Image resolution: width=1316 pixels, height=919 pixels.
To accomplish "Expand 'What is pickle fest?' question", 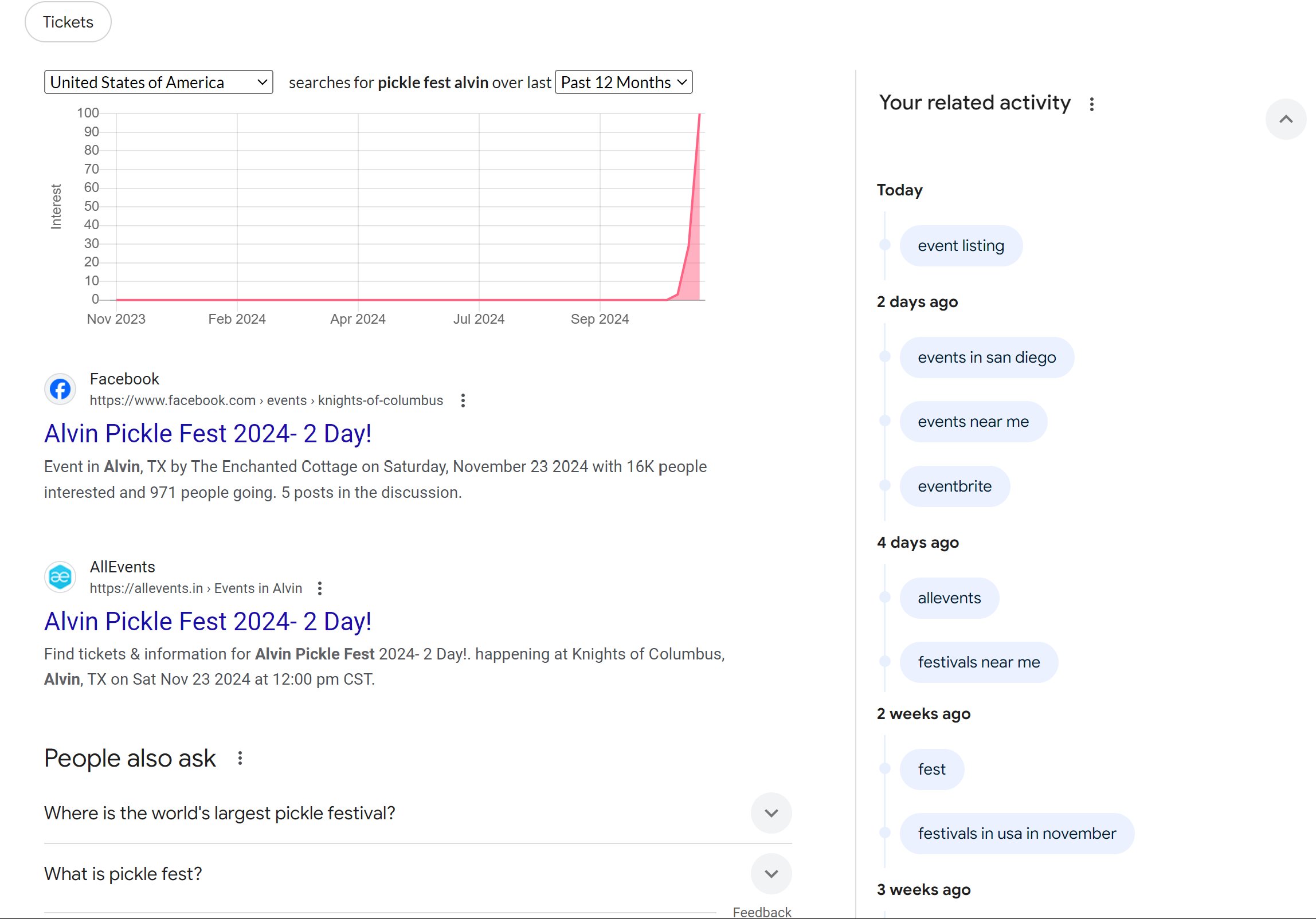I will (771, 874).
